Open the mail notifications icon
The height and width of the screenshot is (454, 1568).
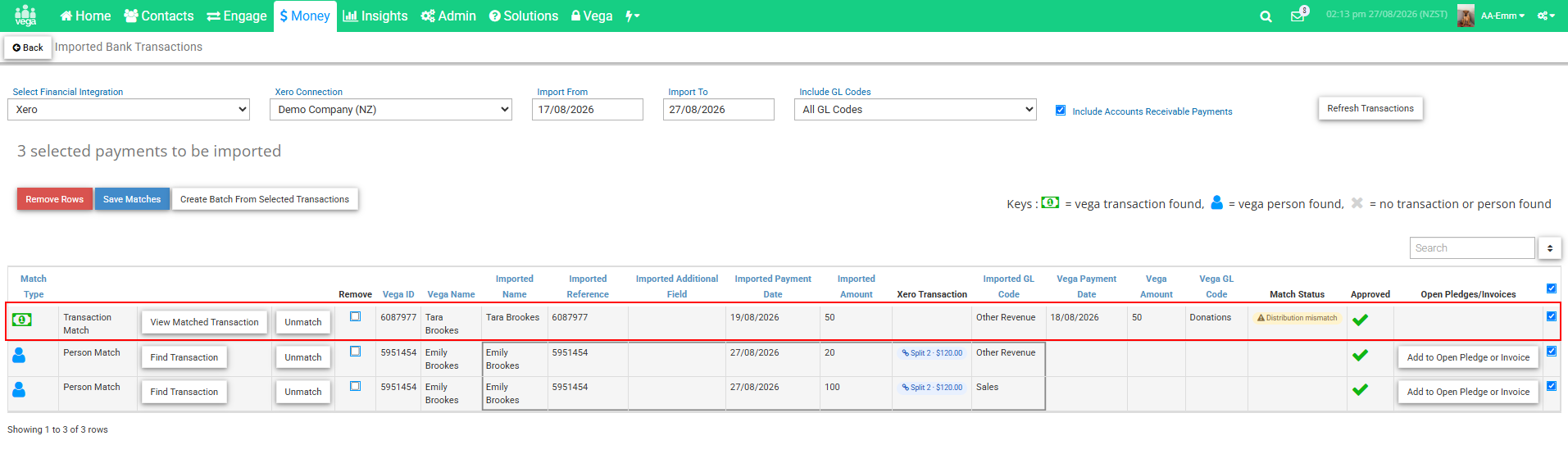point(1298,16)
